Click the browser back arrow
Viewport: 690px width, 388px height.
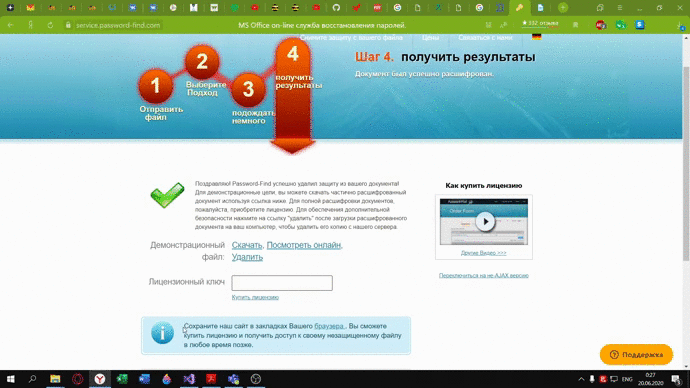point(11,25)
